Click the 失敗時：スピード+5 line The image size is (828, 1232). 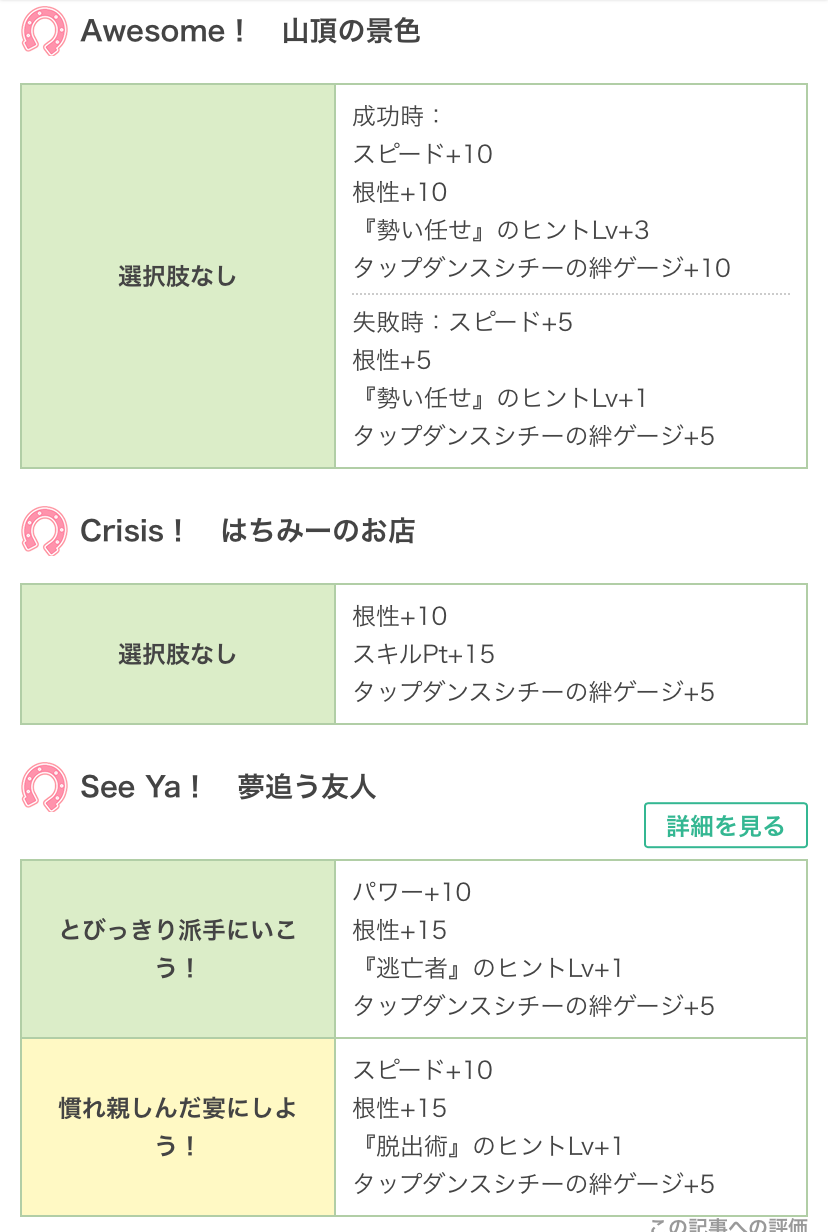tap(462, 322)
